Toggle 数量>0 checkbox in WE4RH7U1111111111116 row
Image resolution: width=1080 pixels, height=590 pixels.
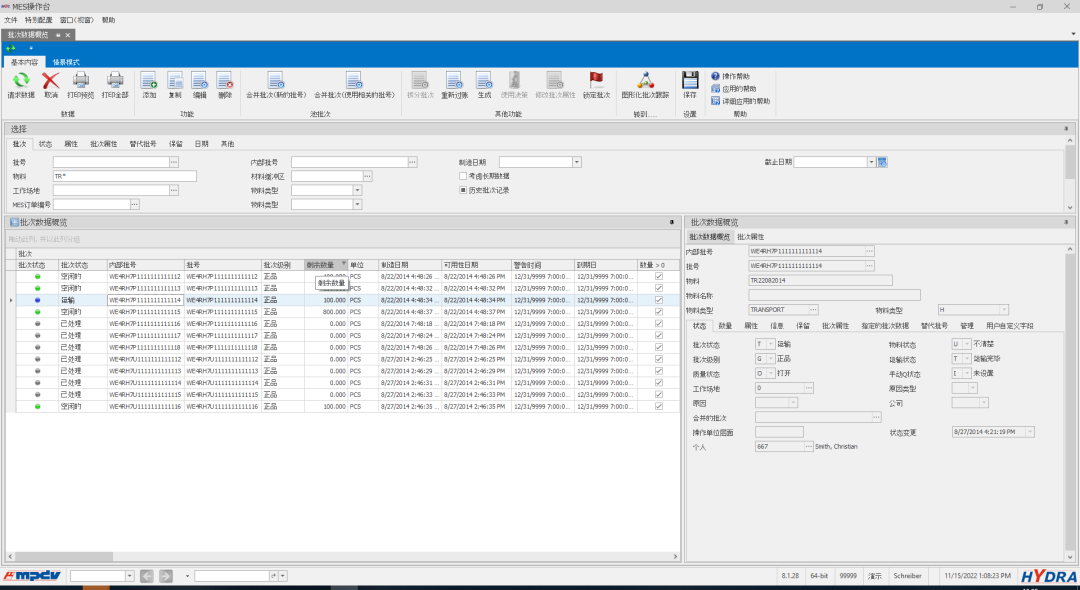coord(659,407)
